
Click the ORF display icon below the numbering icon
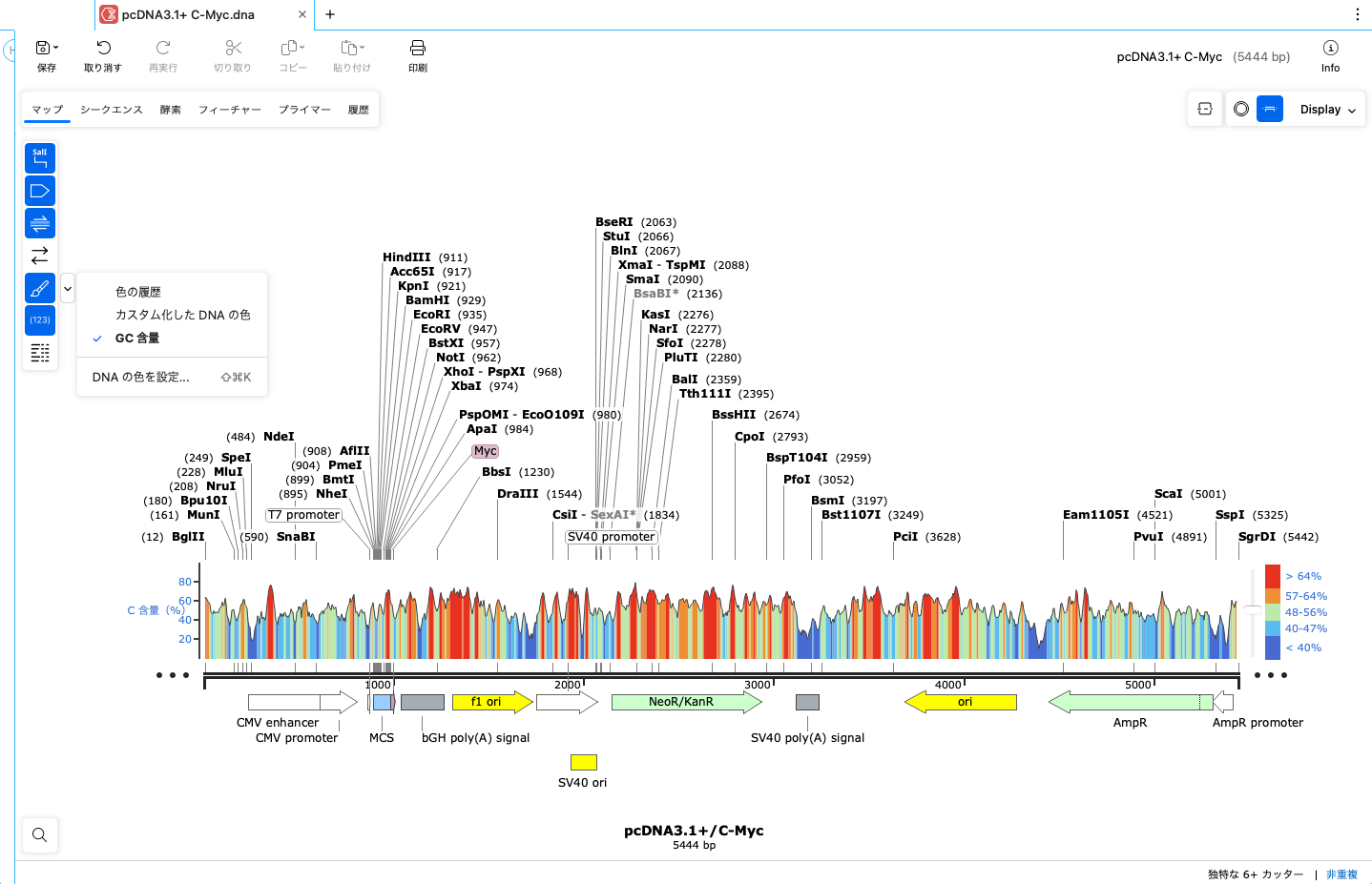(x=39, y=352)
